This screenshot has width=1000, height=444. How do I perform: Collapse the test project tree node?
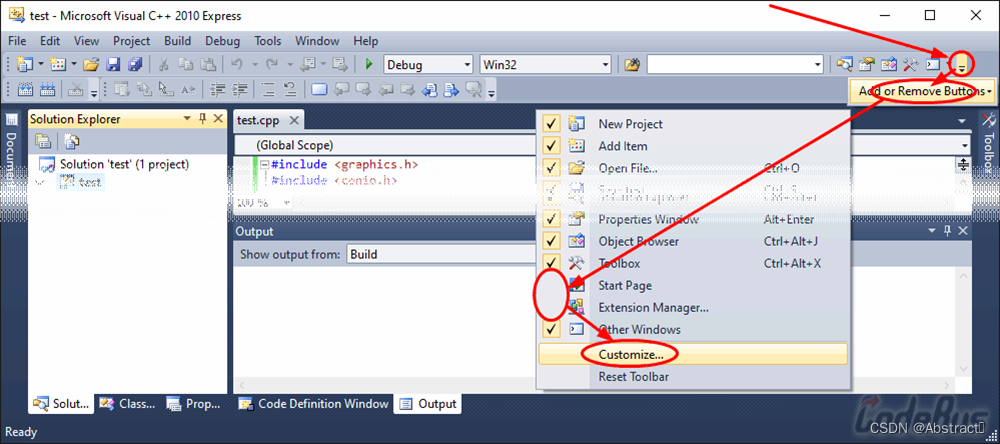(x=40, y=183)
